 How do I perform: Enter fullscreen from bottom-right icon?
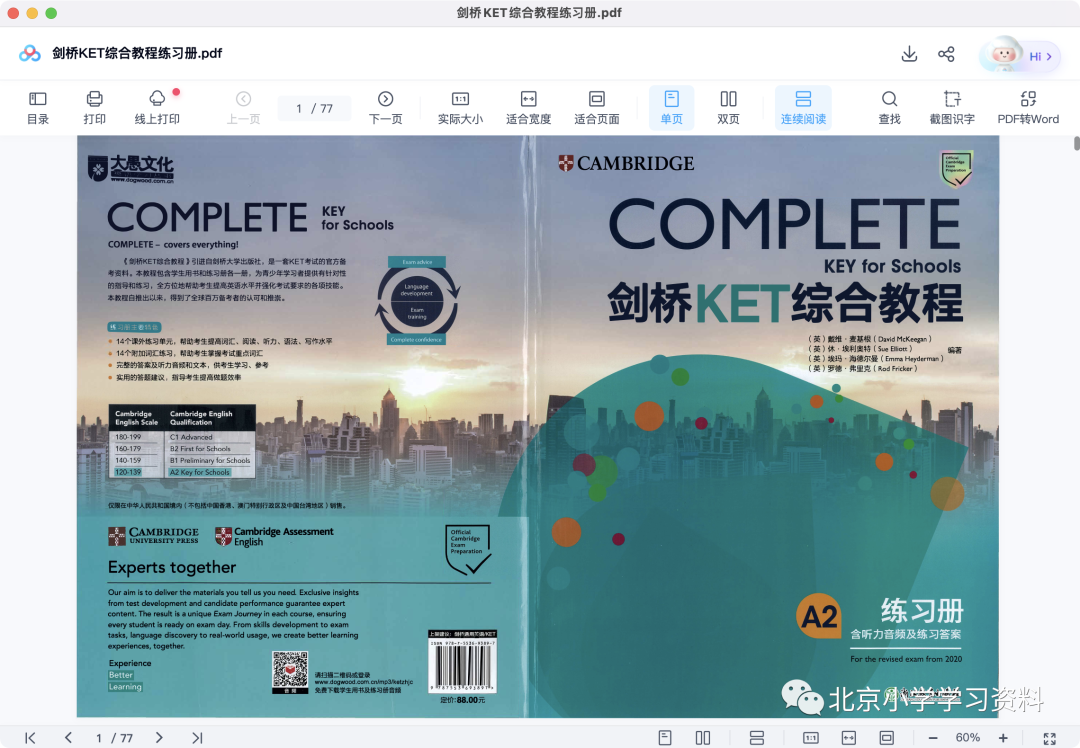1050,738
